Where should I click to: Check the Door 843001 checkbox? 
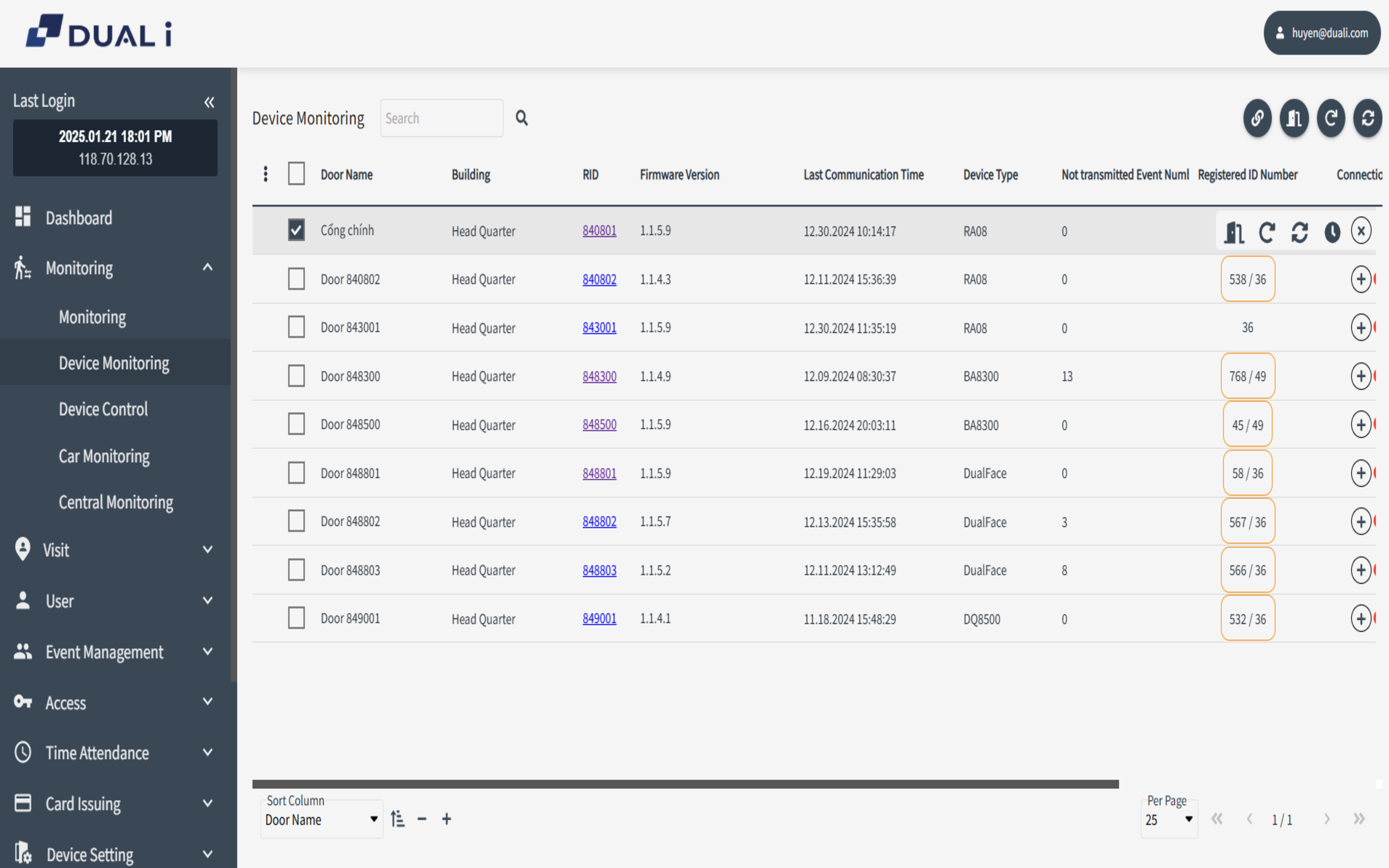[296, 327]
